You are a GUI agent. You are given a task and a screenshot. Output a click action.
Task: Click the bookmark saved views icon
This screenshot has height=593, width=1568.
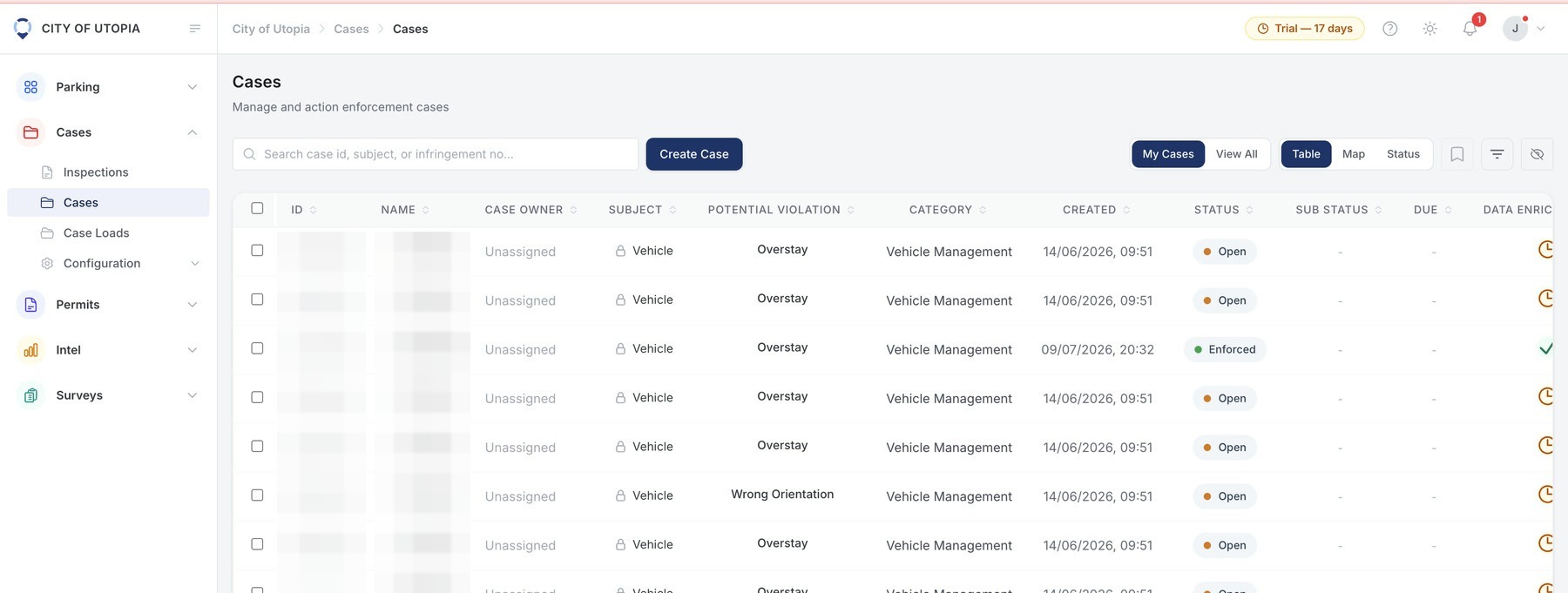coord(1456,154)
